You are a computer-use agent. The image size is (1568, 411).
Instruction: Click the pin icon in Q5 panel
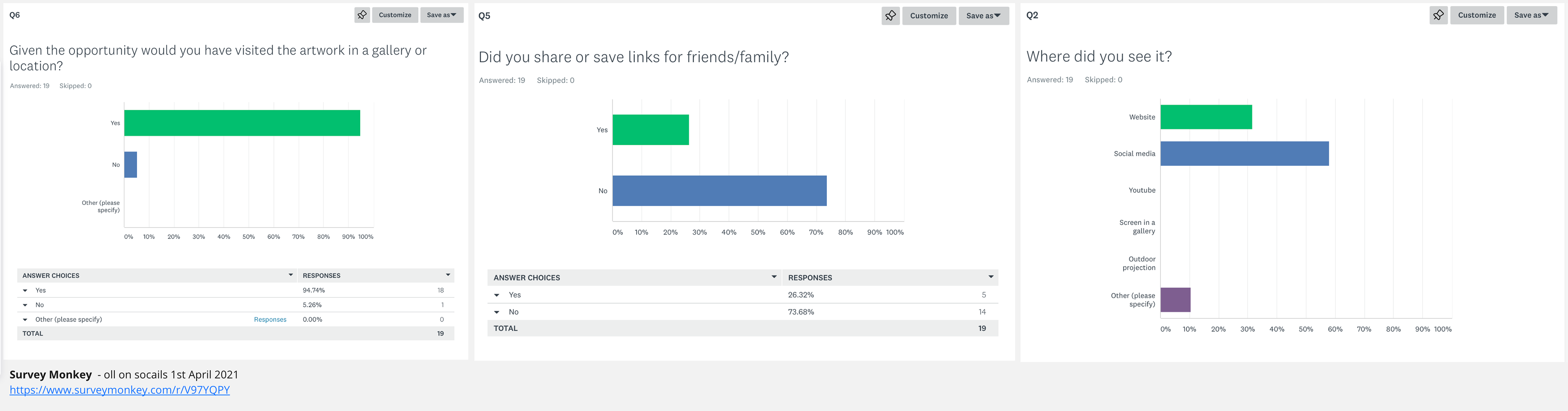pyautogui.click(x=890, y=16)
